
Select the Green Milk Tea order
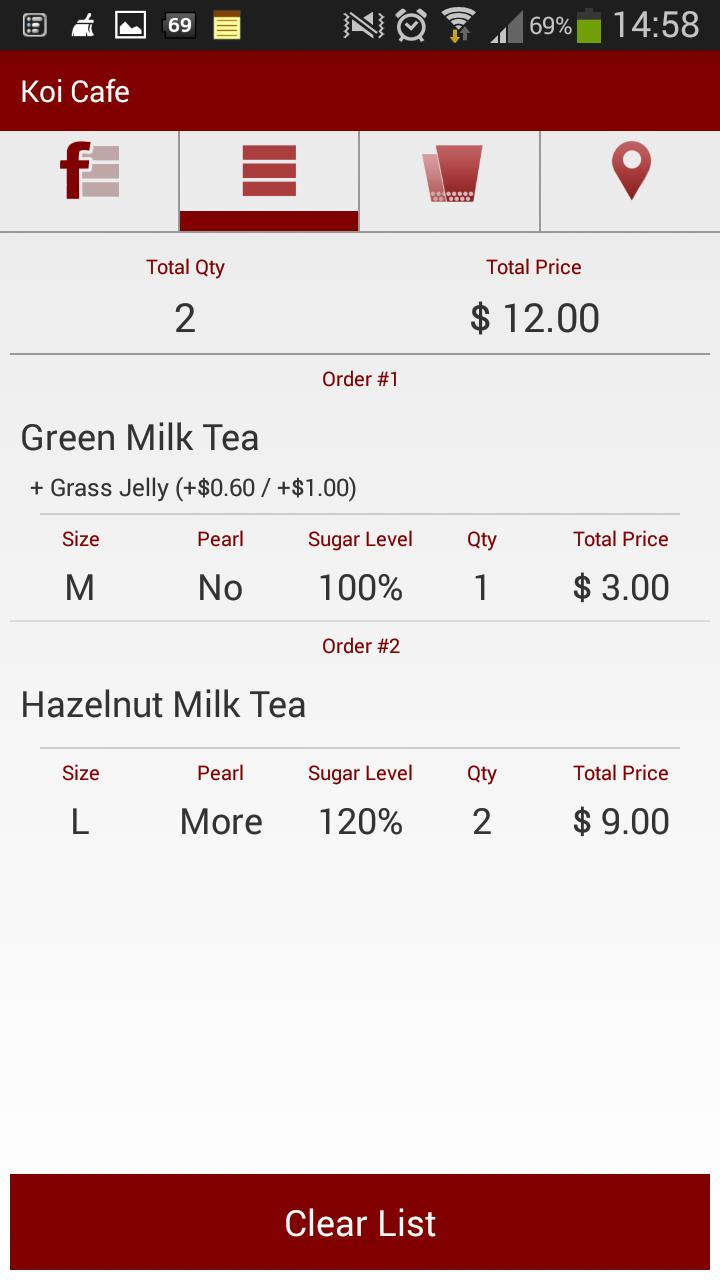140,437
